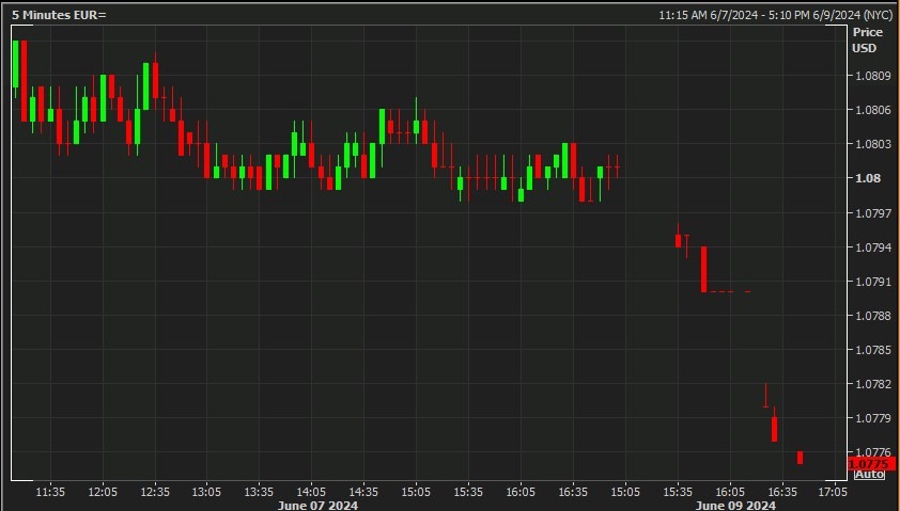Click the 'USD' currency label
Screen dimensions: 900x511
click(x=864, y=48)
